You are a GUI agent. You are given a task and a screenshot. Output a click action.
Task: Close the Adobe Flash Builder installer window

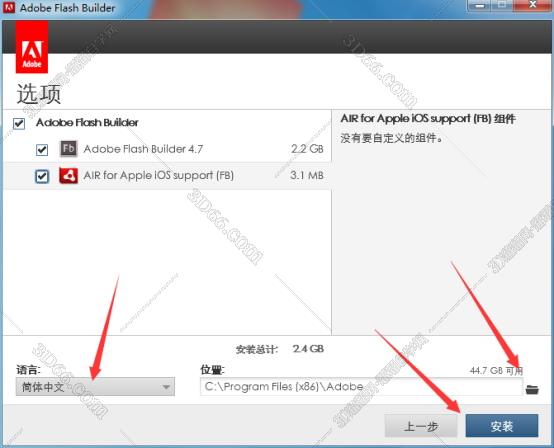click(x=532, y=5)
